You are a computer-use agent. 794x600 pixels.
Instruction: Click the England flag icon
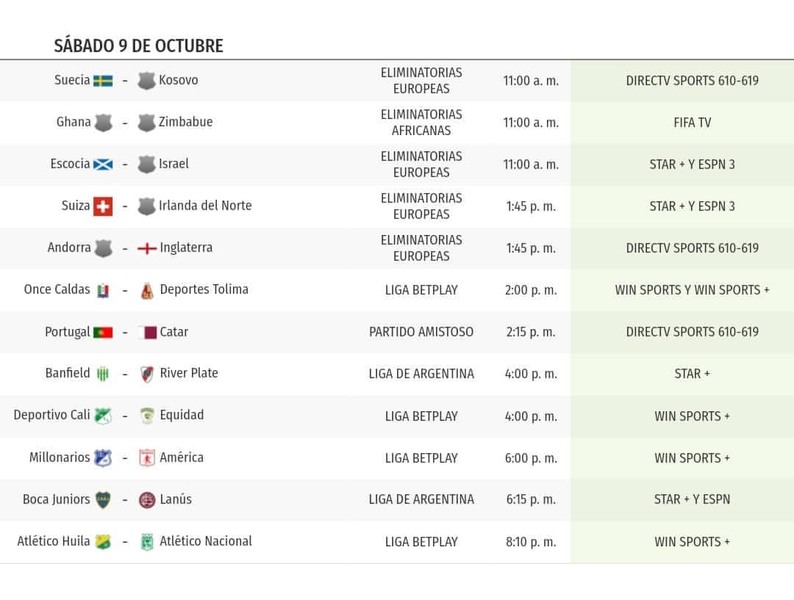(147, 248)
